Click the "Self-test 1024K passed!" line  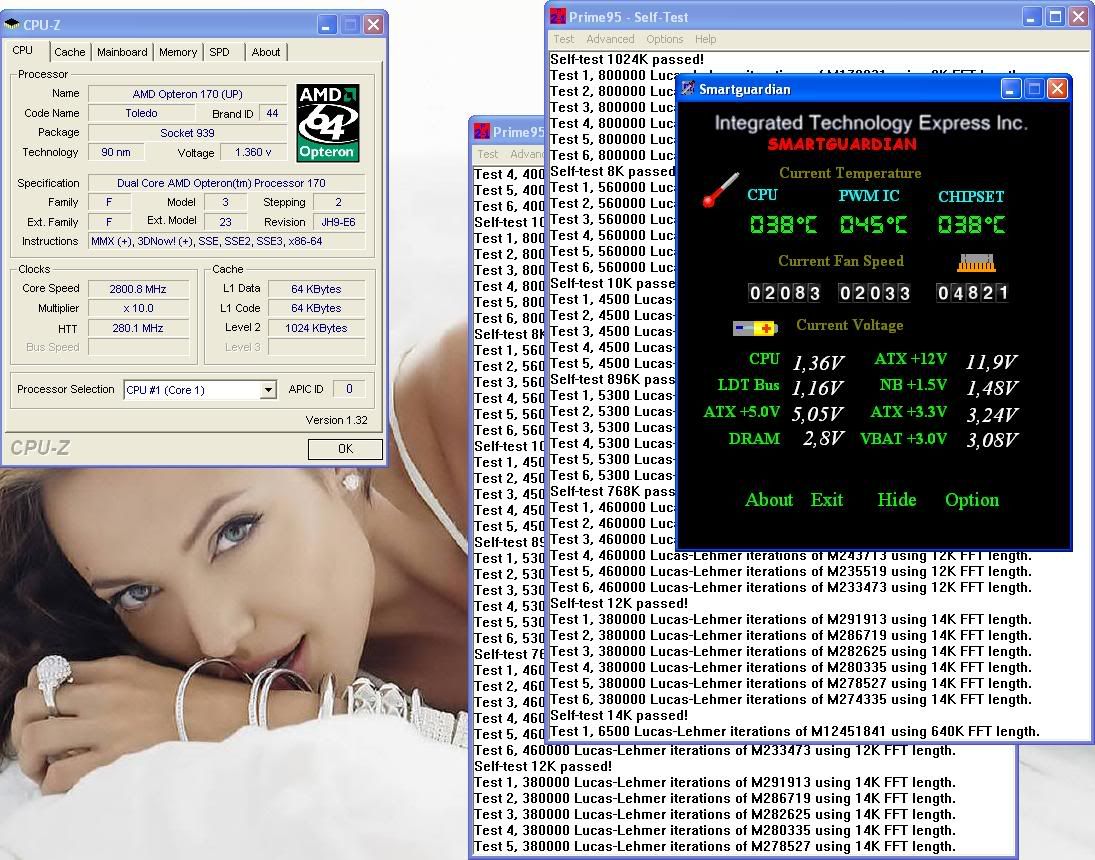coord(627,59)
